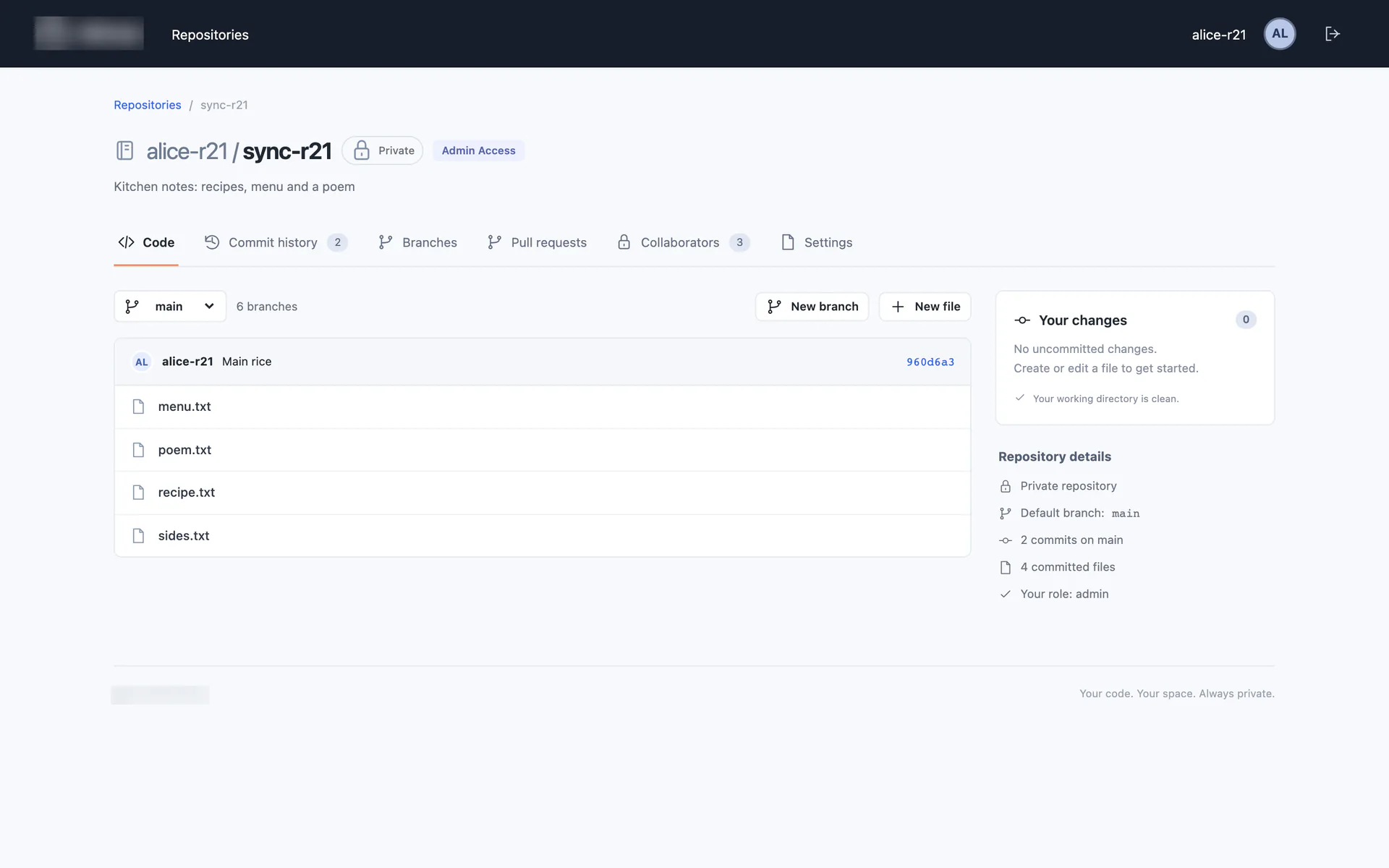This screenshot has height=868, width=1389.
Task: Click the Repositories breadcrumb link
Action: point(148,105)
